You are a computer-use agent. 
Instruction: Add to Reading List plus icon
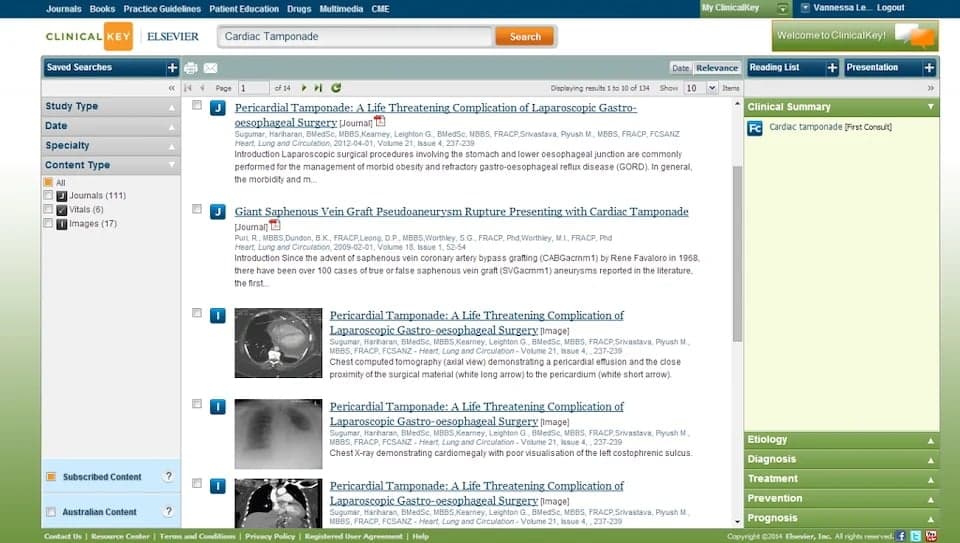[x=831, y=68]
